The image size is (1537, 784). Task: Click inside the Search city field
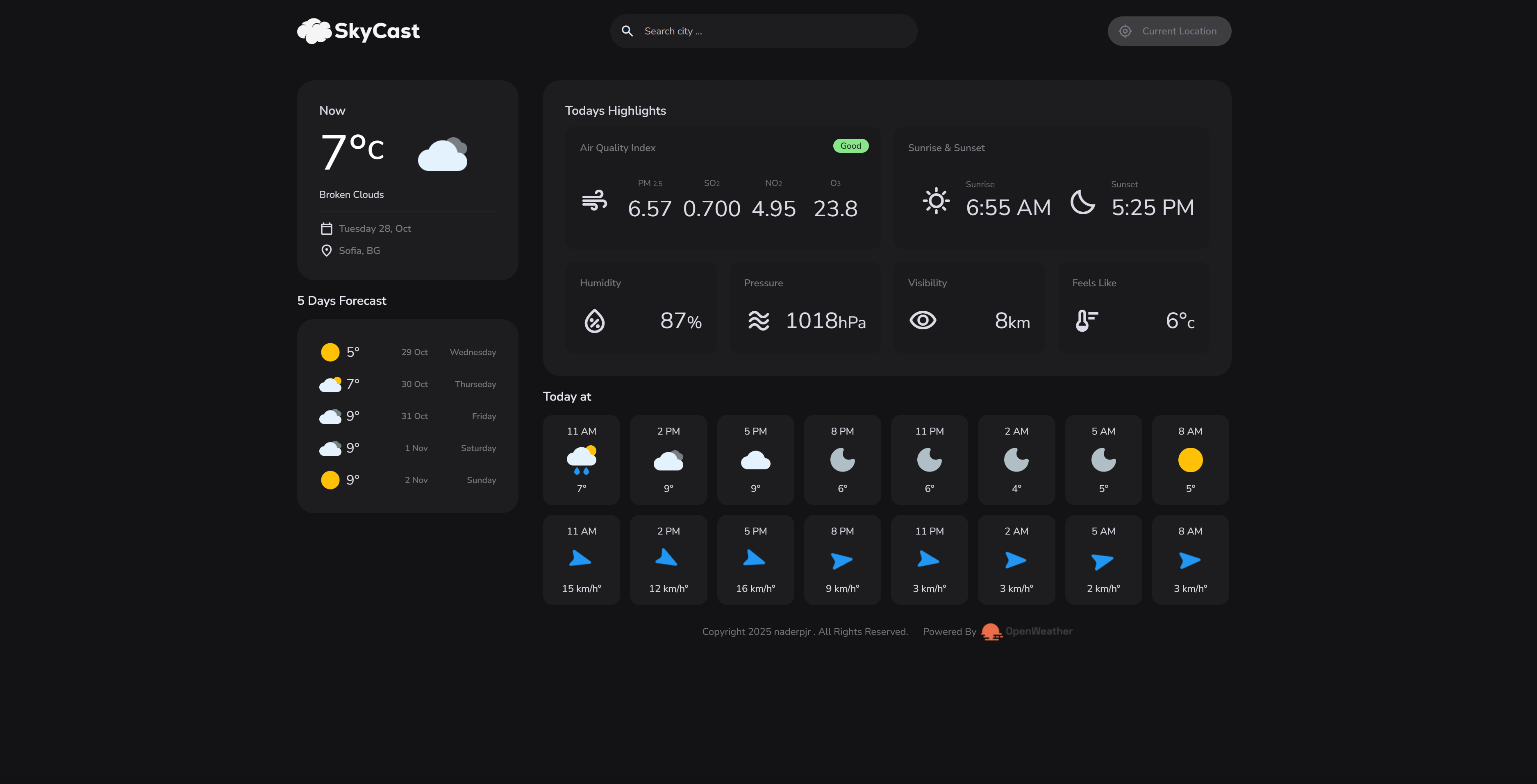746,30
